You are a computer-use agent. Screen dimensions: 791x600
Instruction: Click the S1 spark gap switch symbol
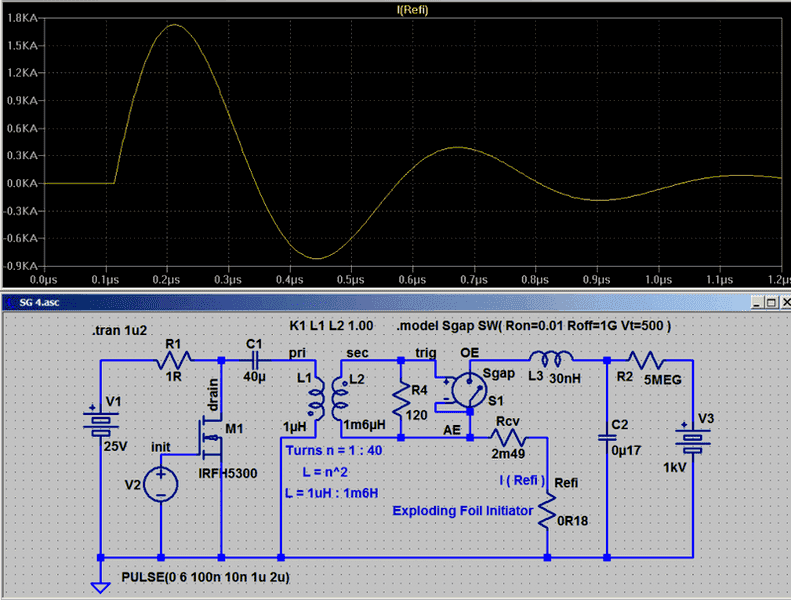click(468, 390)
